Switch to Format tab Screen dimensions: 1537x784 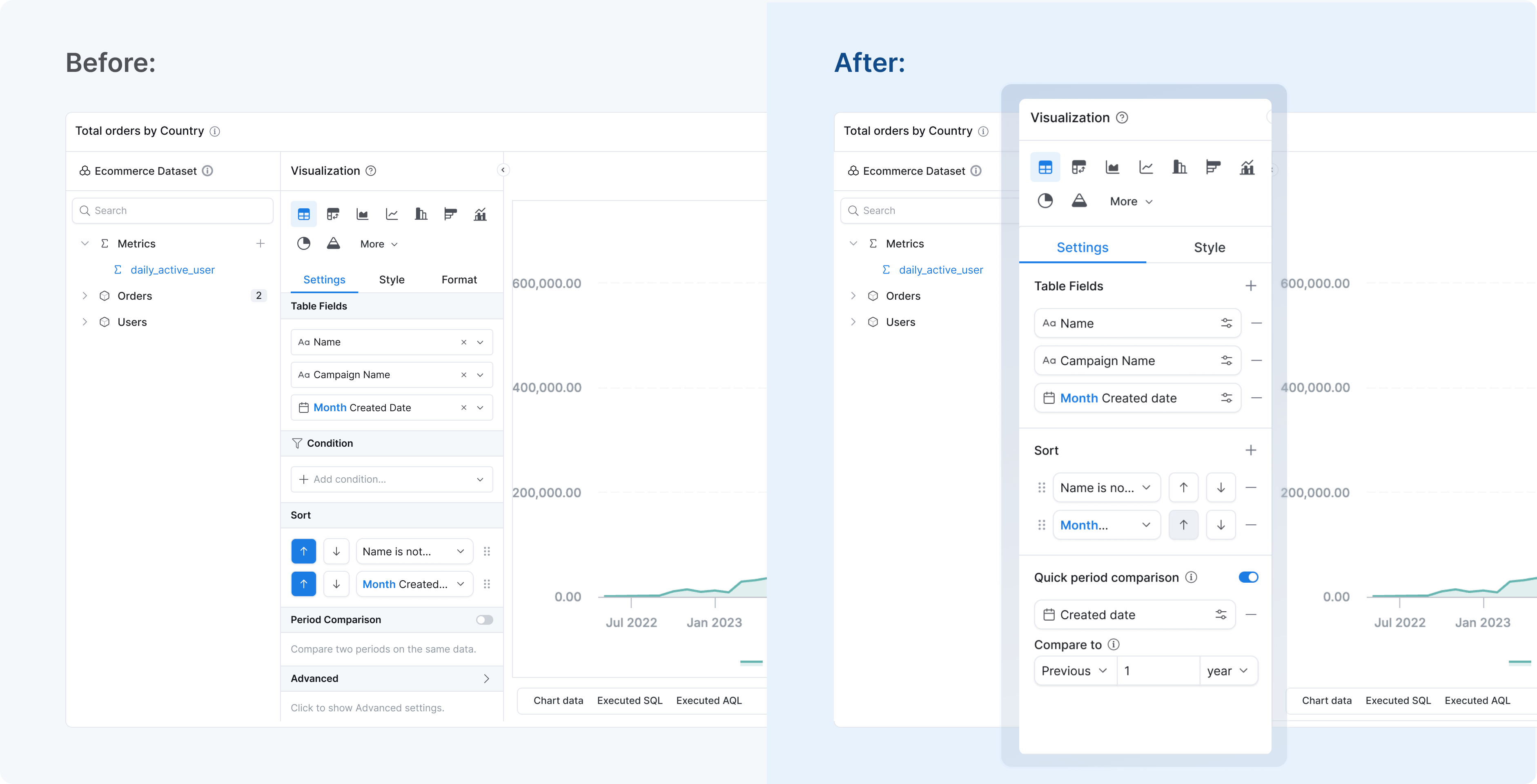pyautogui.click(x=459, y=280)
